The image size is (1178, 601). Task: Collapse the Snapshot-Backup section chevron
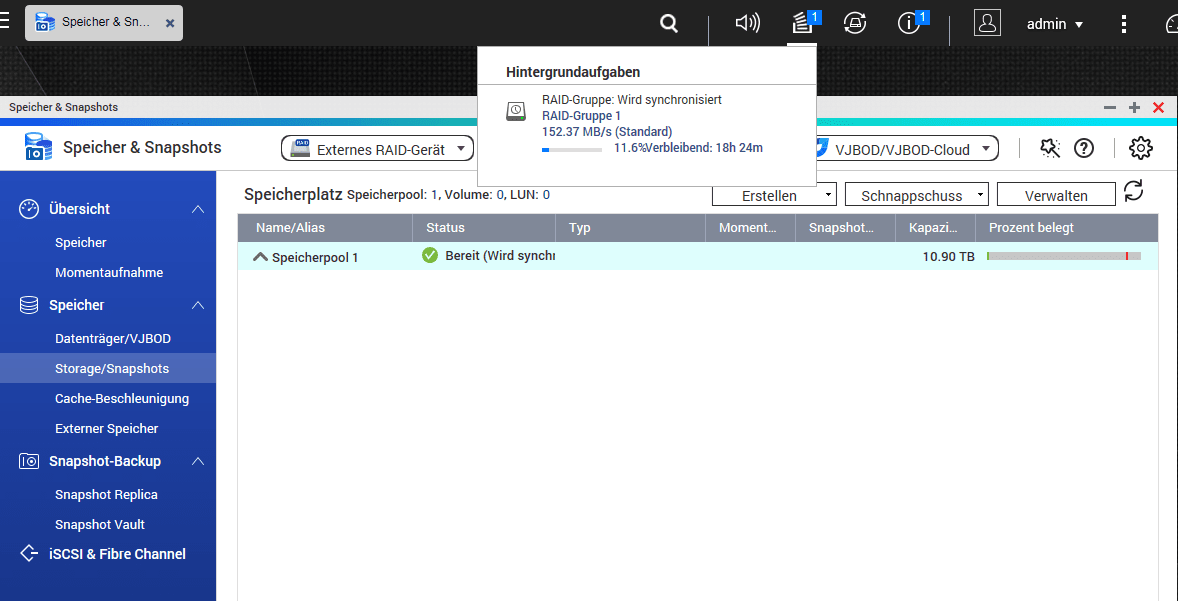tap(198, 461)
